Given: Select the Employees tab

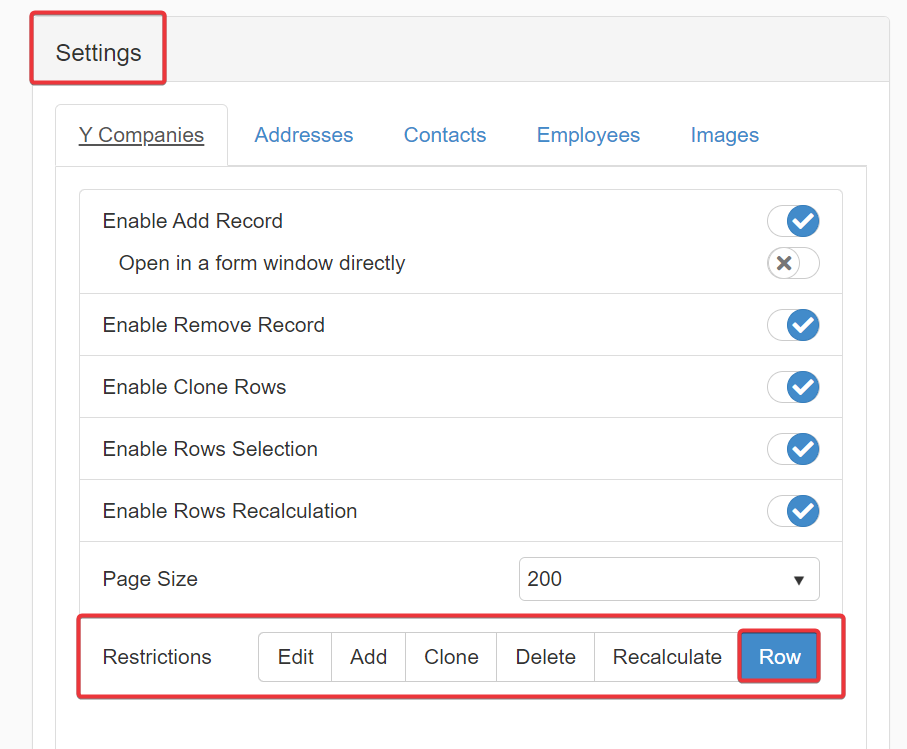Looking at the screenshot, I should tap(588, 135).
